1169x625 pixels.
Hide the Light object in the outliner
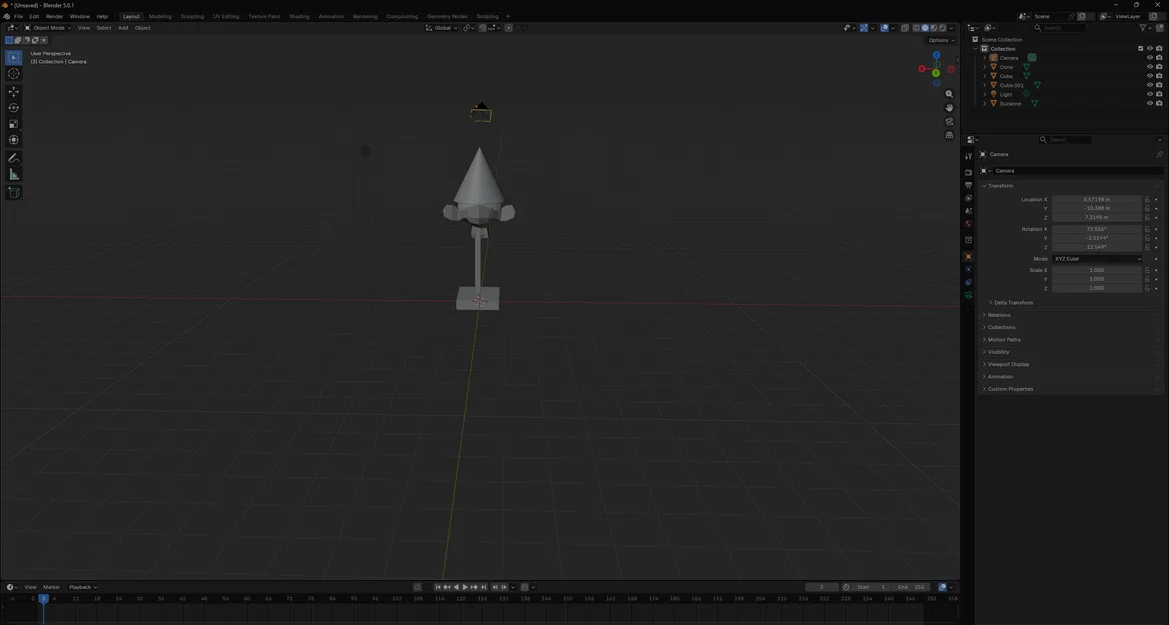coord(1150,94)
